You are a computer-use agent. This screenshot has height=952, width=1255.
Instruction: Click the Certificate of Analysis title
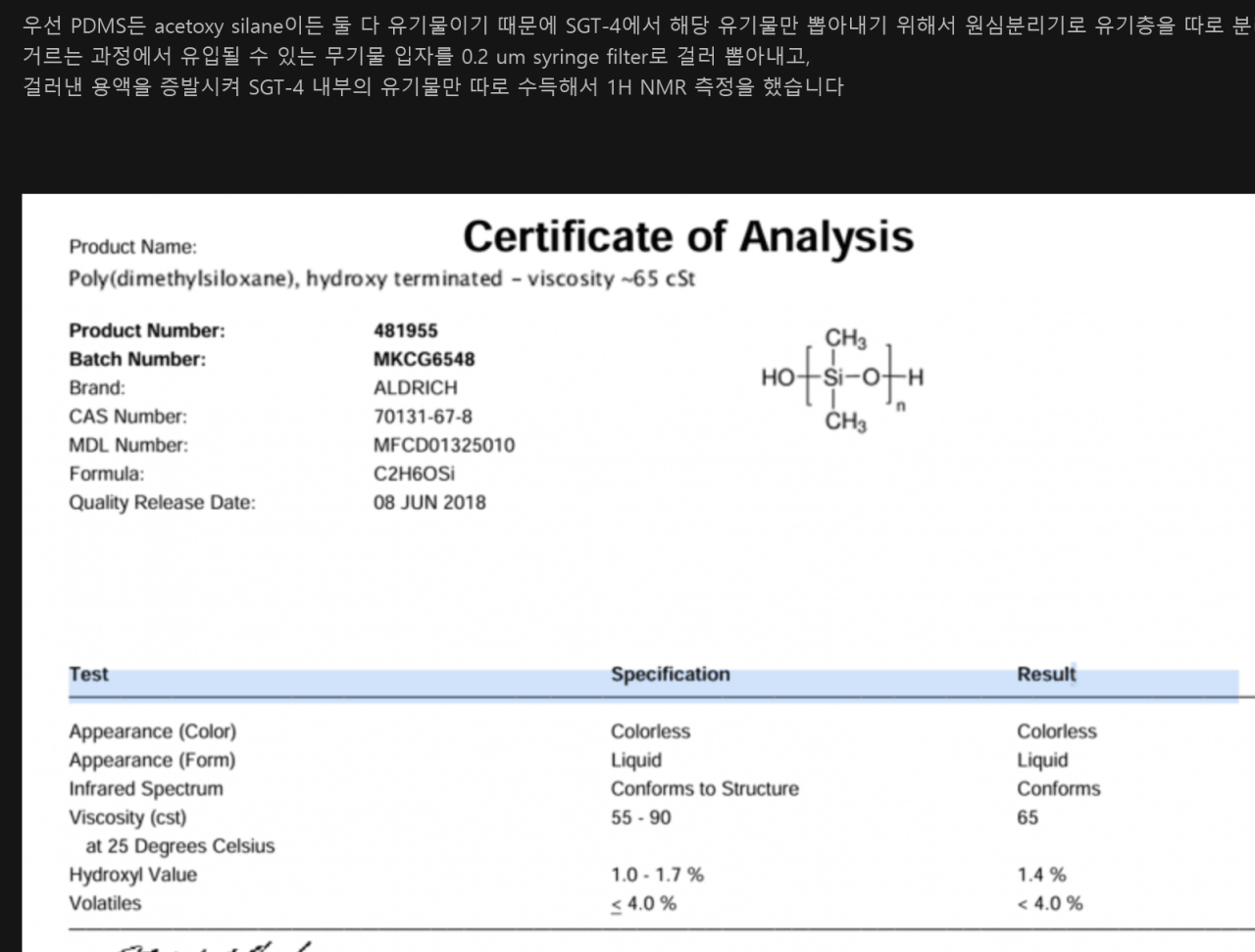coord(687,237)
